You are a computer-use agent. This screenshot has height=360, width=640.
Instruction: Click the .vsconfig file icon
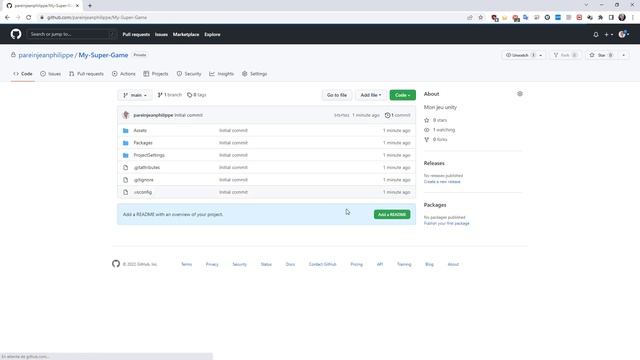point(126,192)
